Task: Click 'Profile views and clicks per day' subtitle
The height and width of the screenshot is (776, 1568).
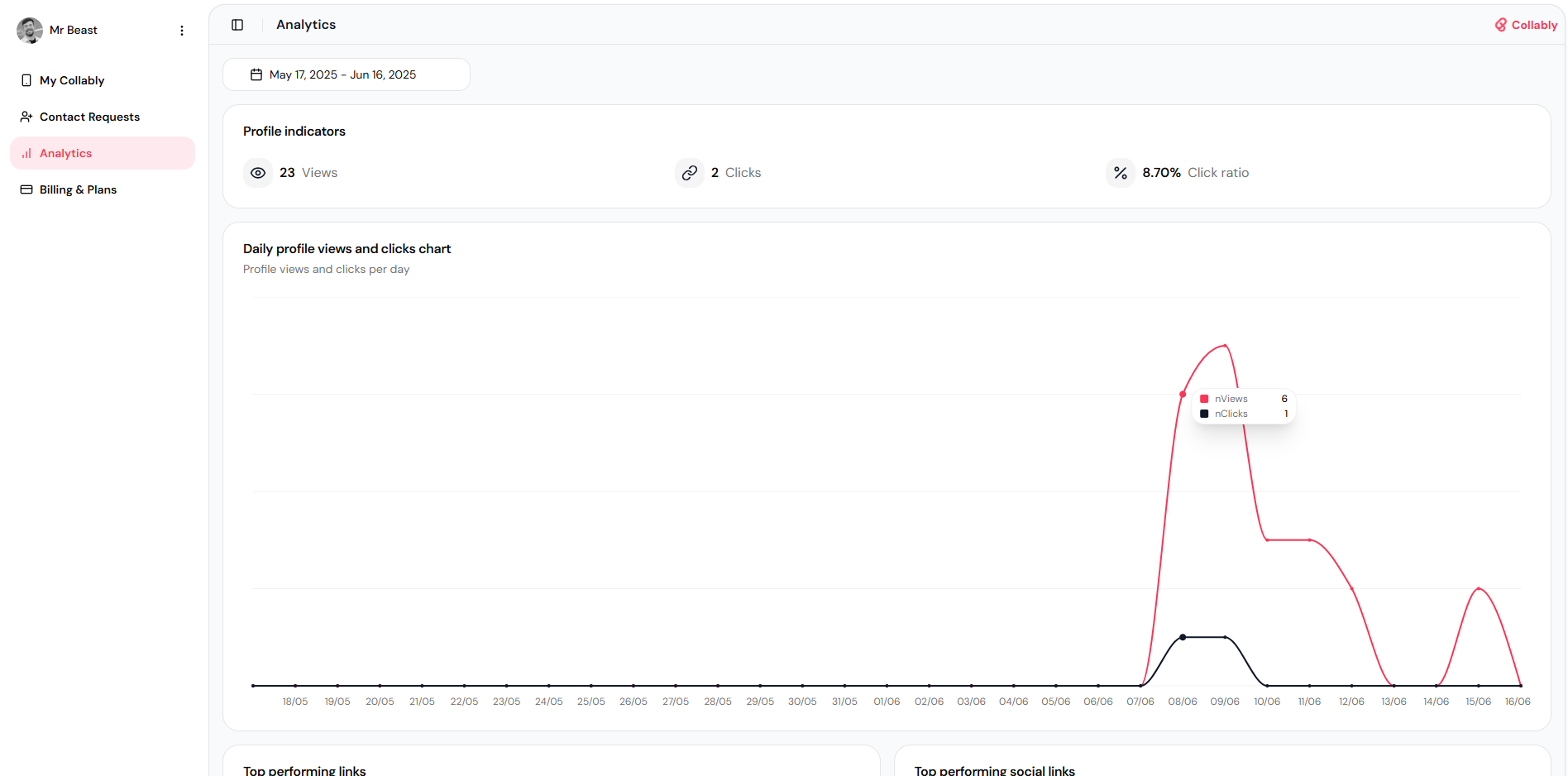Action: (x=326, y=270)
